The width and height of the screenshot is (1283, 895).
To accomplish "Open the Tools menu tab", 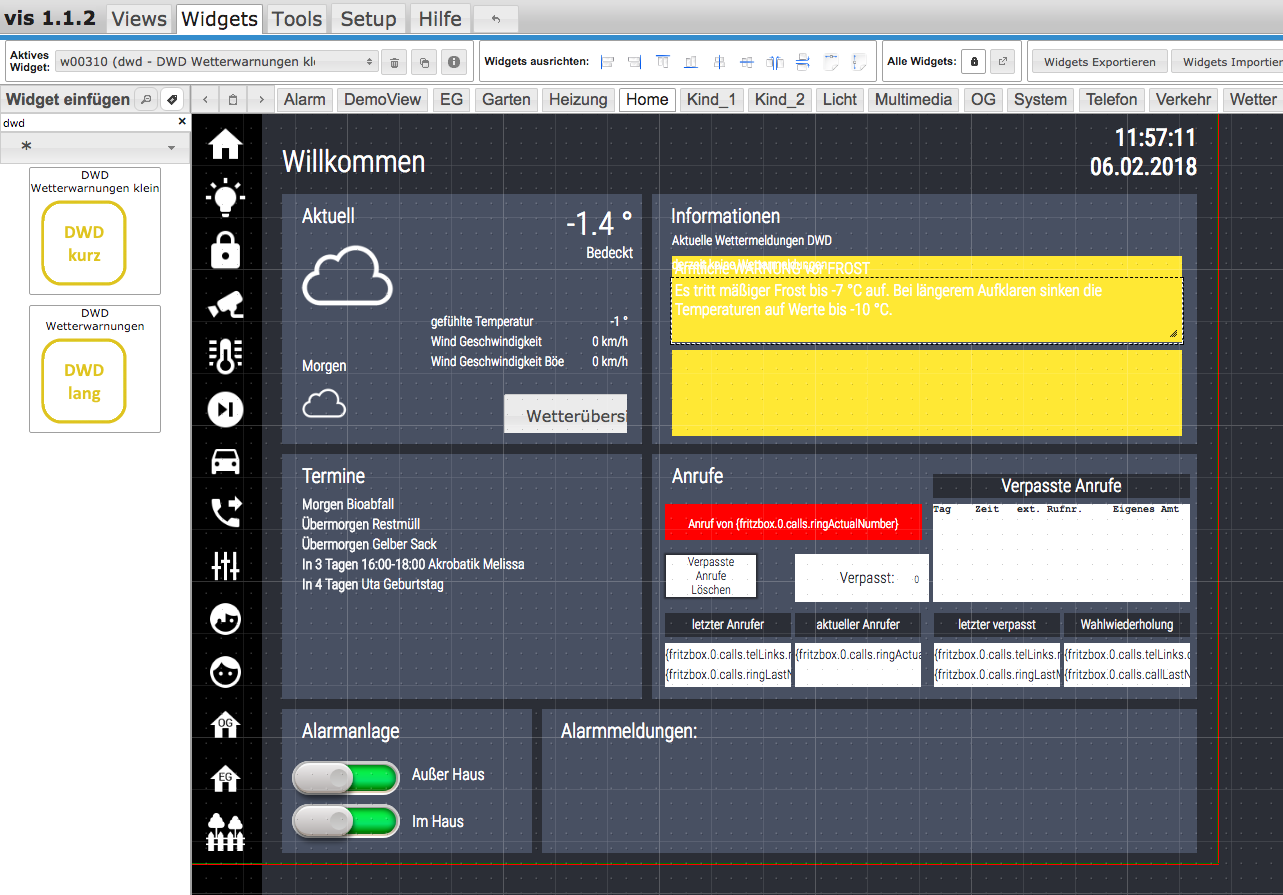I will point(297,18).
